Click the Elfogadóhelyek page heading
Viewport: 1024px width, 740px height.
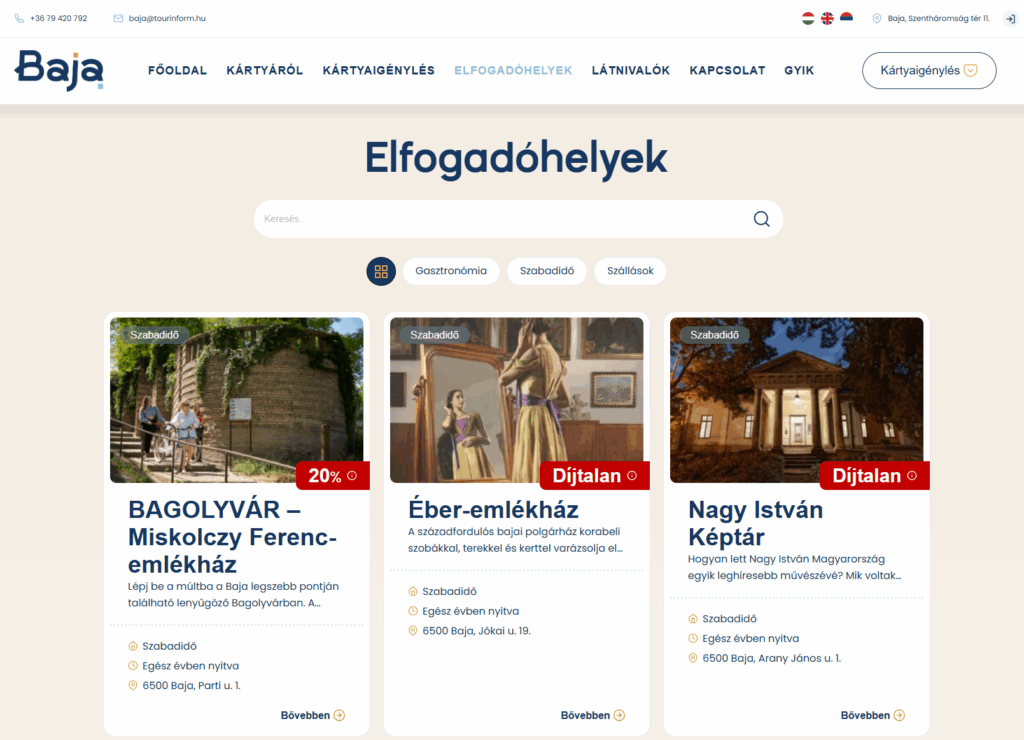coord(517,158)
